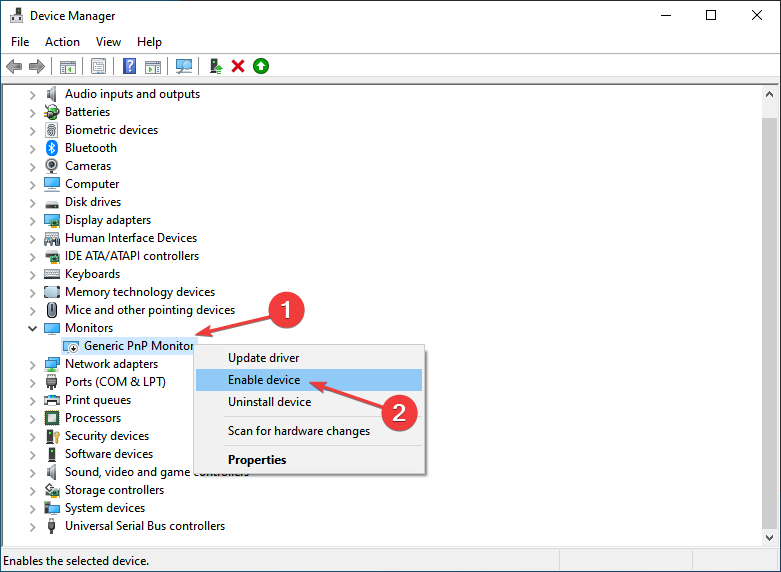
Task: Expand the Storage controllers chevron
Action: point(32,491)
